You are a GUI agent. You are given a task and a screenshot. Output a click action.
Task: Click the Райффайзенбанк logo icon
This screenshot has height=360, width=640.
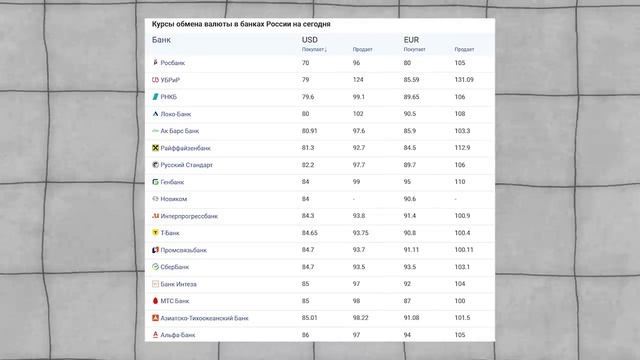[x=155, y=148]
